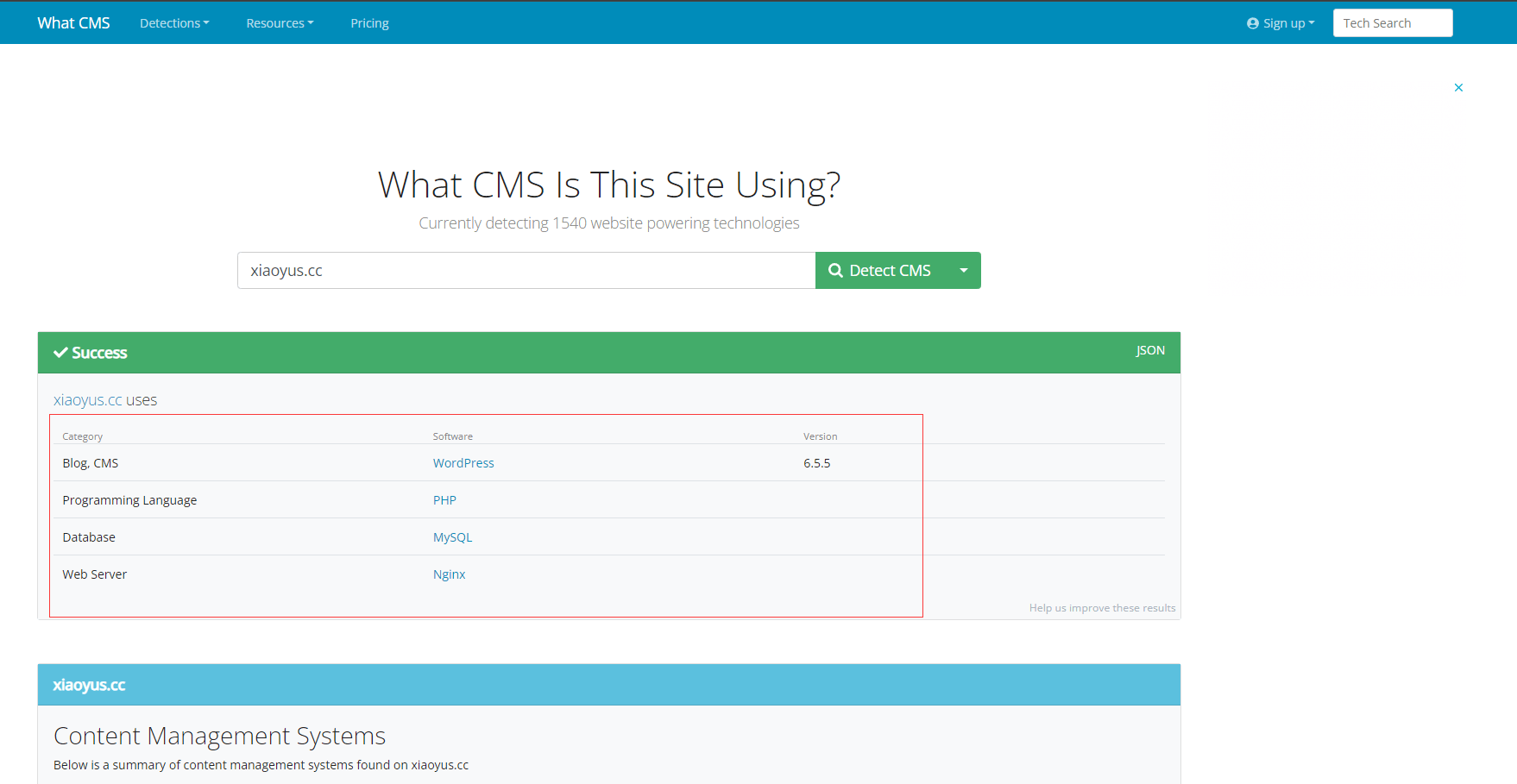
Task: Select the version value 6.5.5
Action: tap(816, 463)
